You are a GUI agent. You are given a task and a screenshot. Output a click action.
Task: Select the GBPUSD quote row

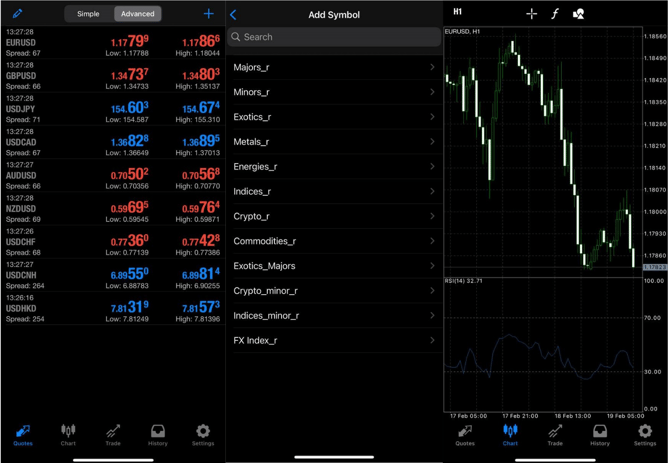click(x=113, y=76)
